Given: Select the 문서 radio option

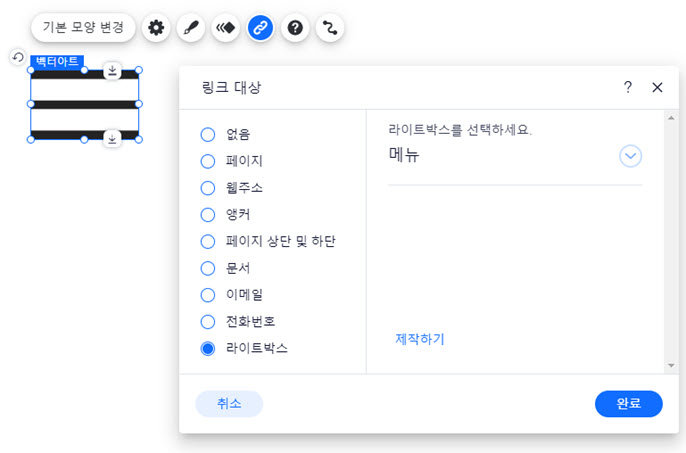Looking at the screenshot, I should (x=208, y=268).
